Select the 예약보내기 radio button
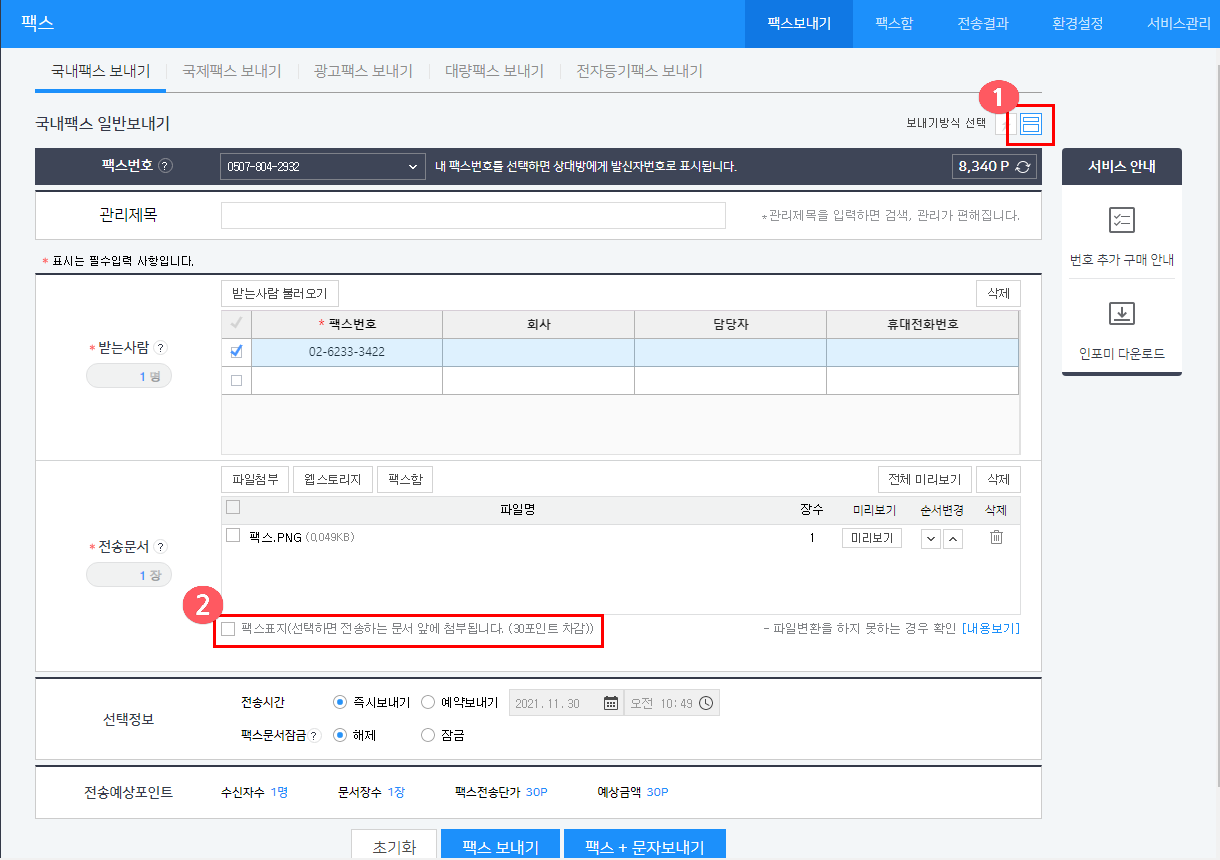The width and height of the screenshot is (1220, 860). pos(428,702)
